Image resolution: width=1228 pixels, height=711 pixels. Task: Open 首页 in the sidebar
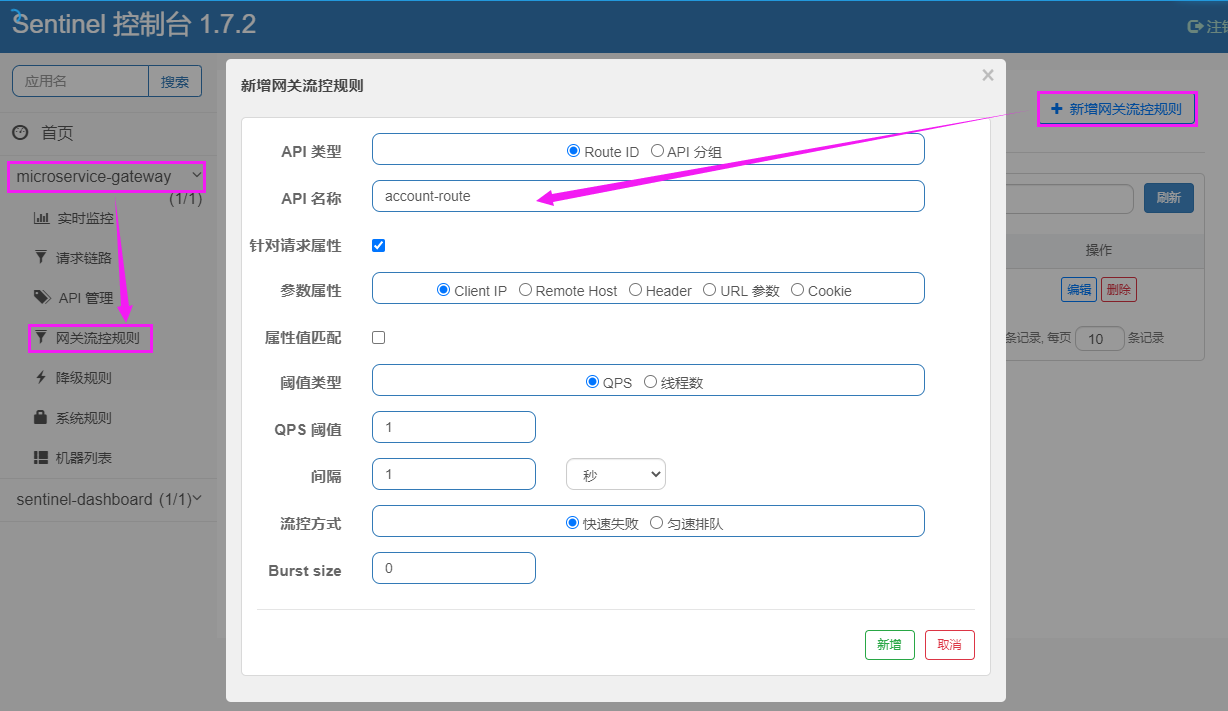57,133
